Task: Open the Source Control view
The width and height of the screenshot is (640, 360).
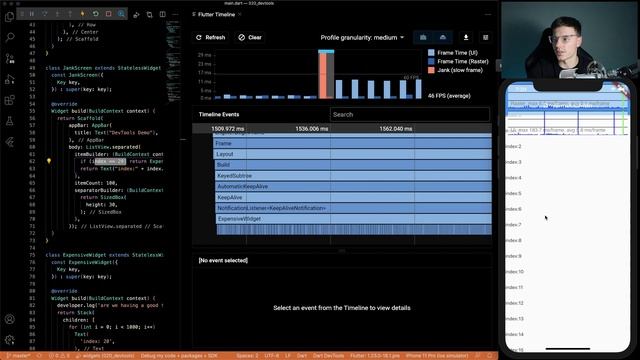Action: point(9,58)
